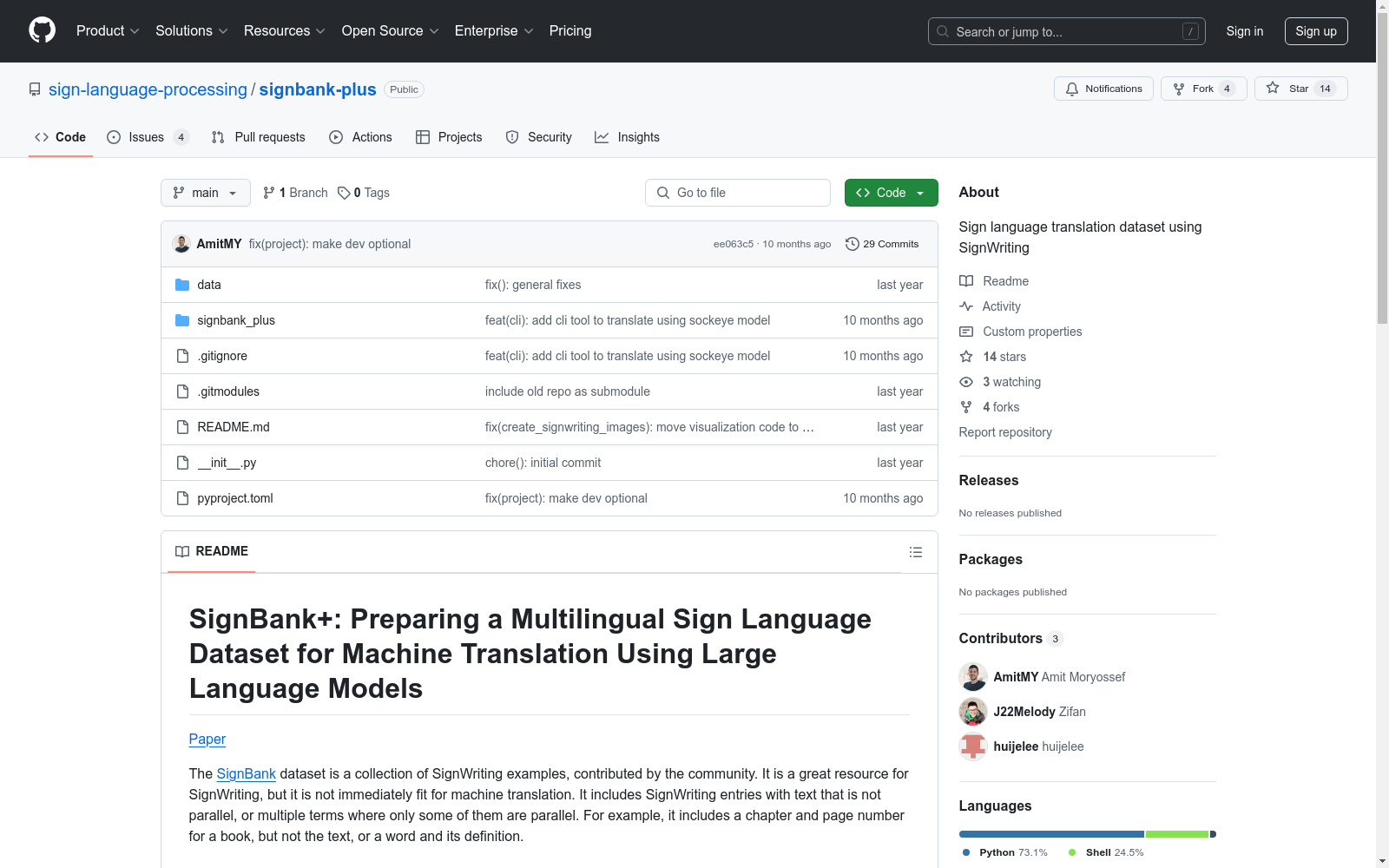Star the signbank-plus repository
Viewport: 1389px width, 868px height.
point(1300,89)
